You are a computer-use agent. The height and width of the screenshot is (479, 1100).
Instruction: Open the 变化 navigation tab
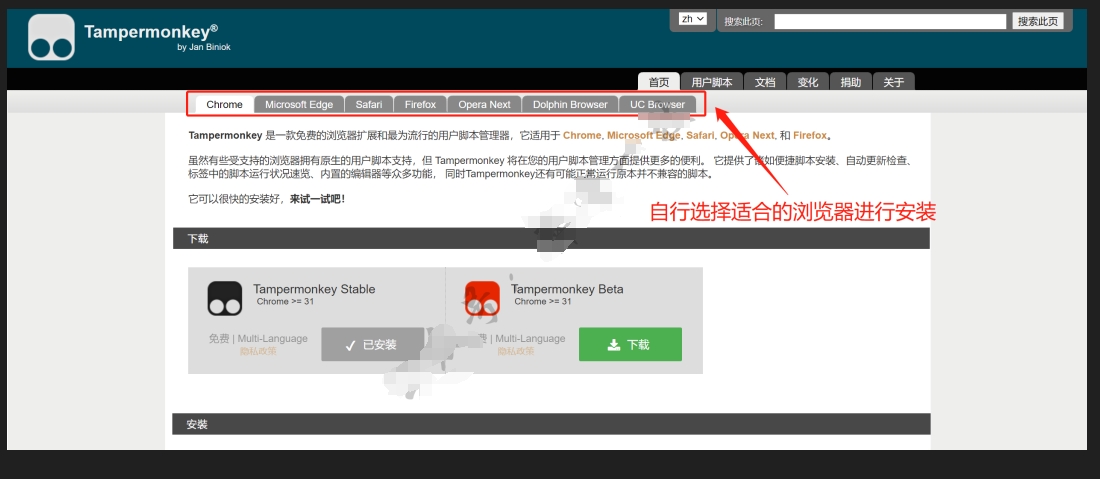tap(807, 82)
